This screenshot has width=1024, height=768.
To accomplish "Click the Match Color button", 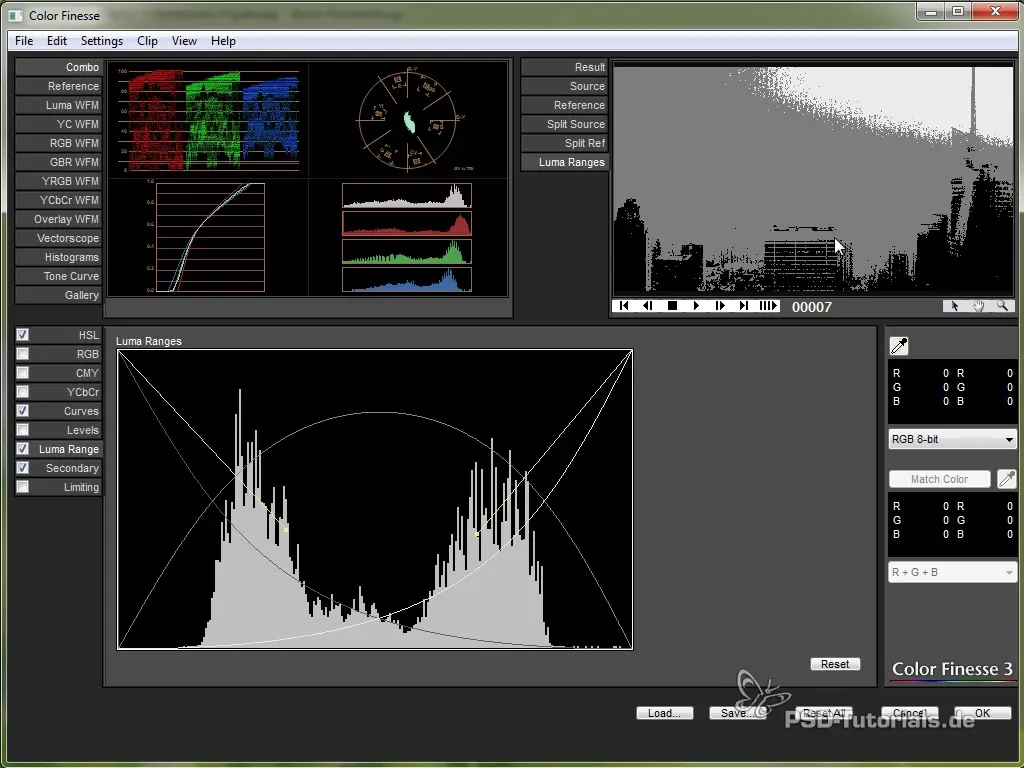I will click(x=940, y=479).
